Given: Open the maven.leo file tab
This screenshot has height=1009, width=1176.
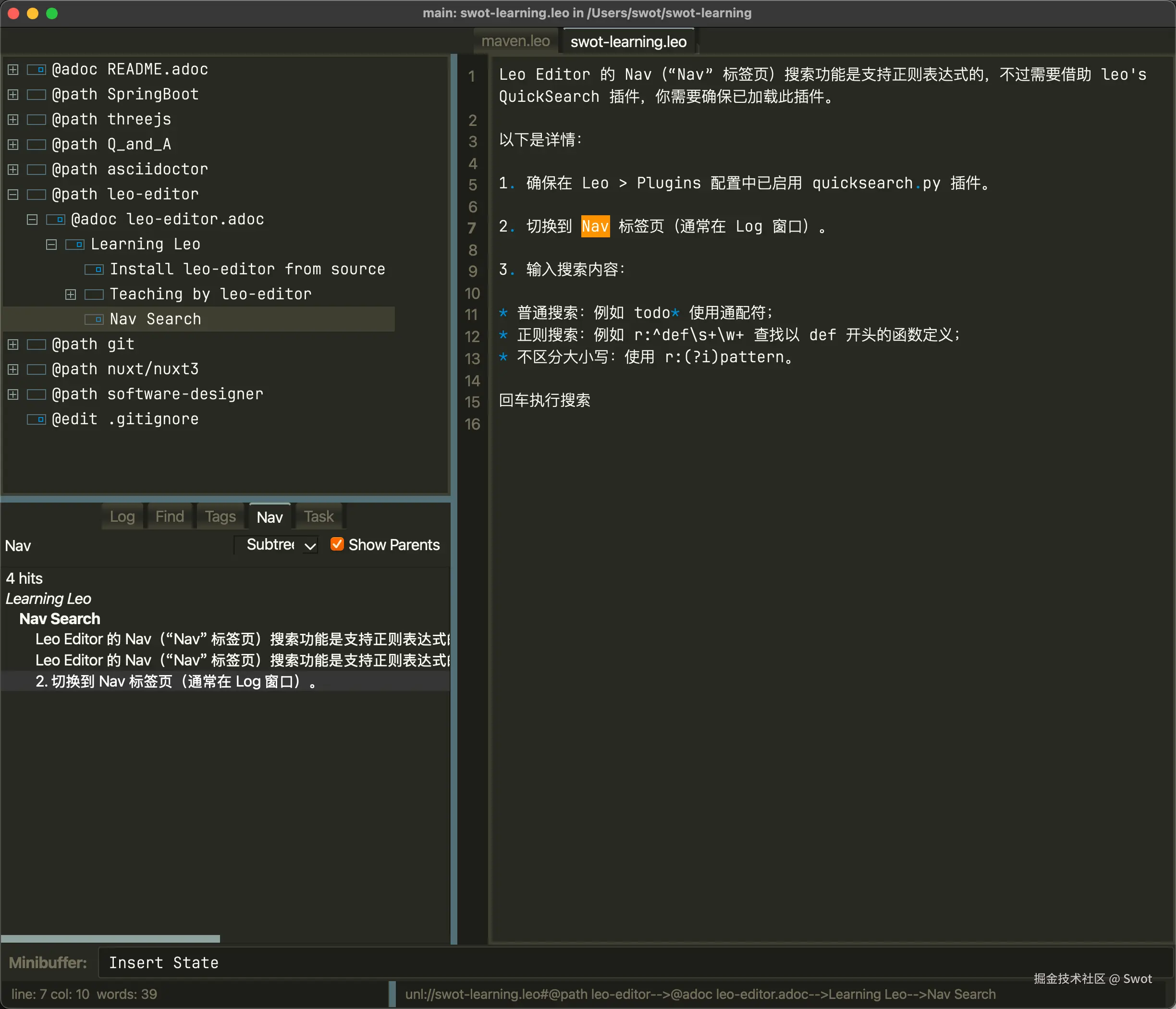Looking at the screenshot, I should (x=515, y=41).
